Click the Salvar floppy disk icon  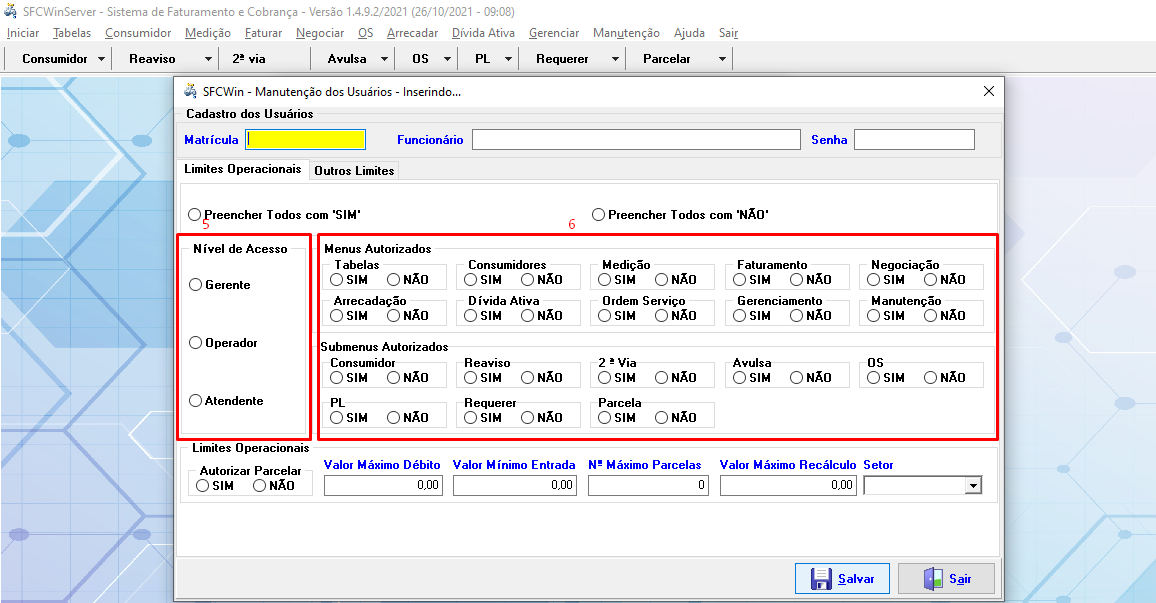point(821,579)
